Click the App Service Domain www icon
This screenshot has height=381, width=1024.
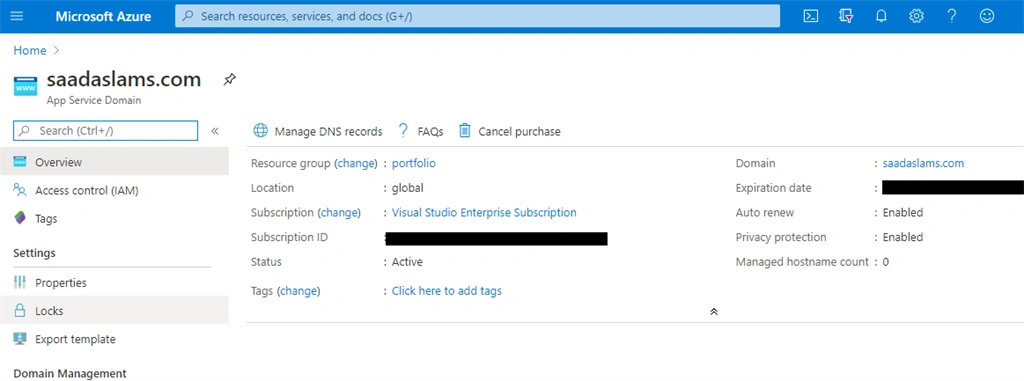click(x=25, y=87)
